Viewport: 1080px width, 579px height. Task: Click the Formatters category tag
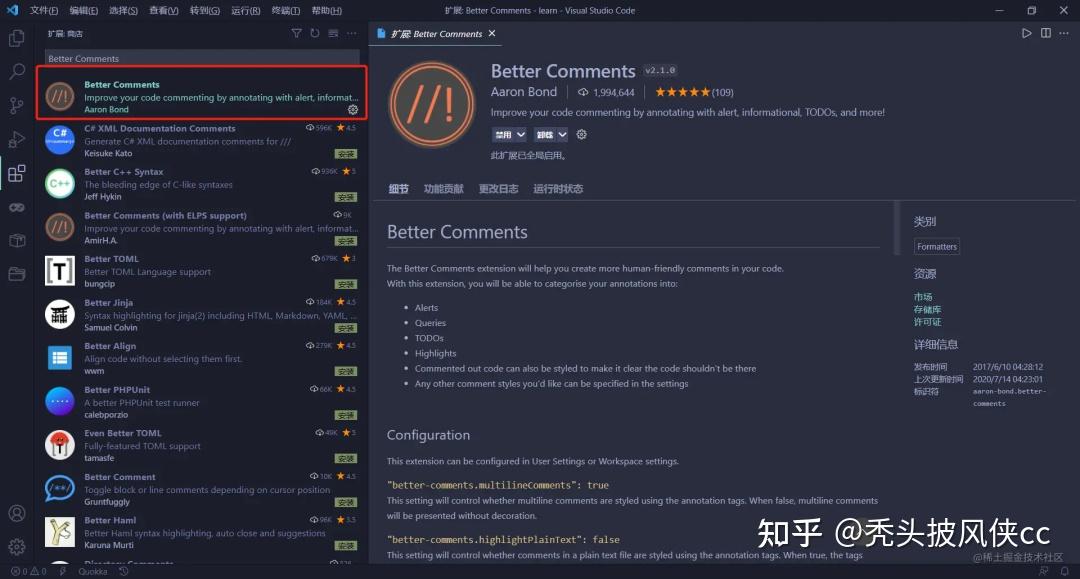[937, 246]
